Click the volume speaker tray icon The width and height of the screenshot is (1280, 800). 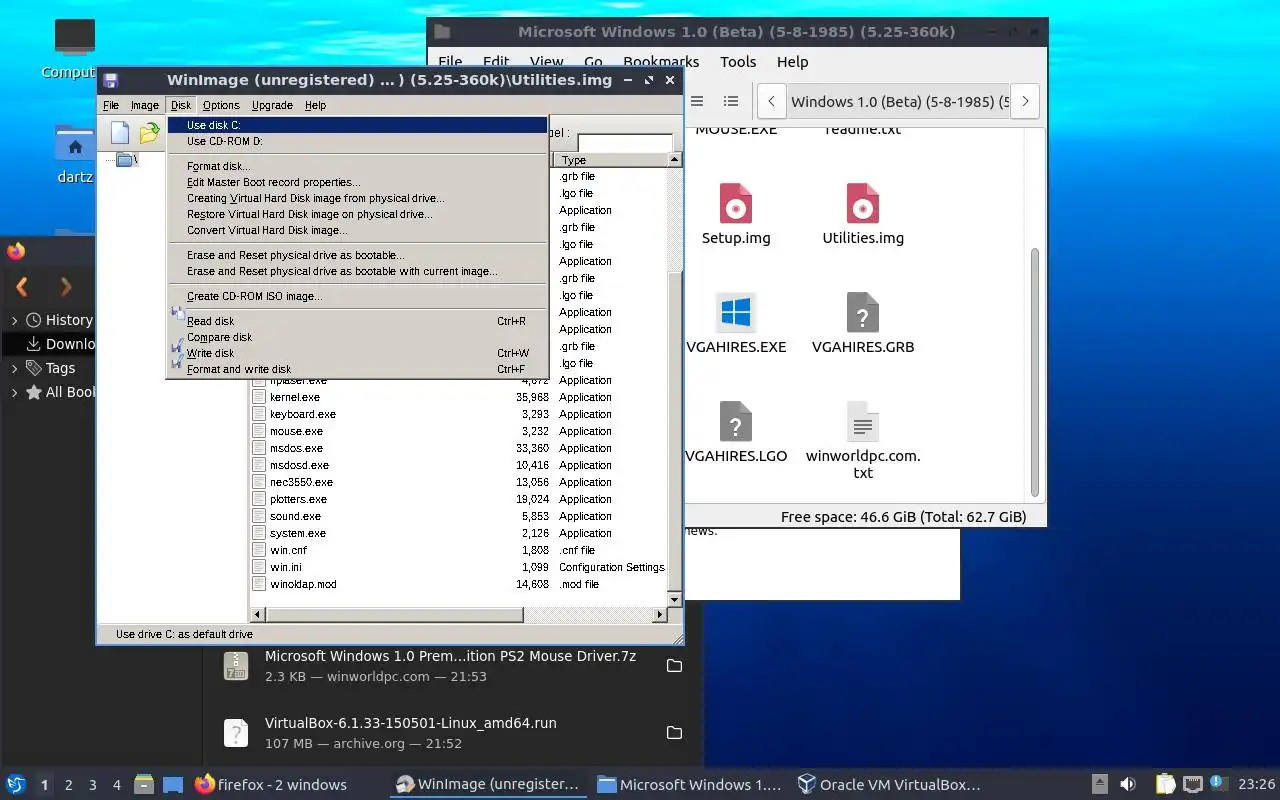point(1128,785)
